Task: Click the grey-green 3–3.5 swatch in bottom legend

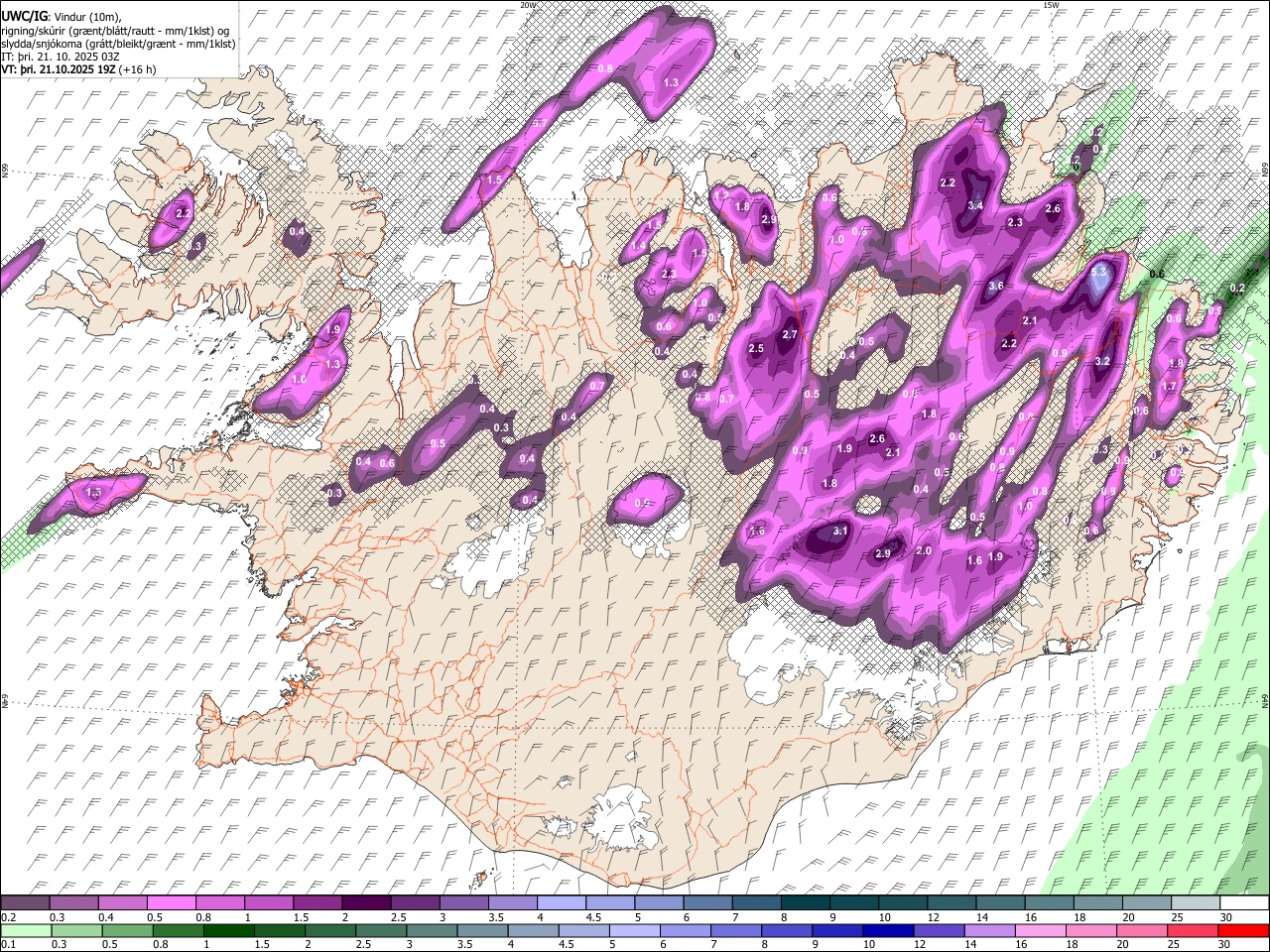Action: click(432, 931)
